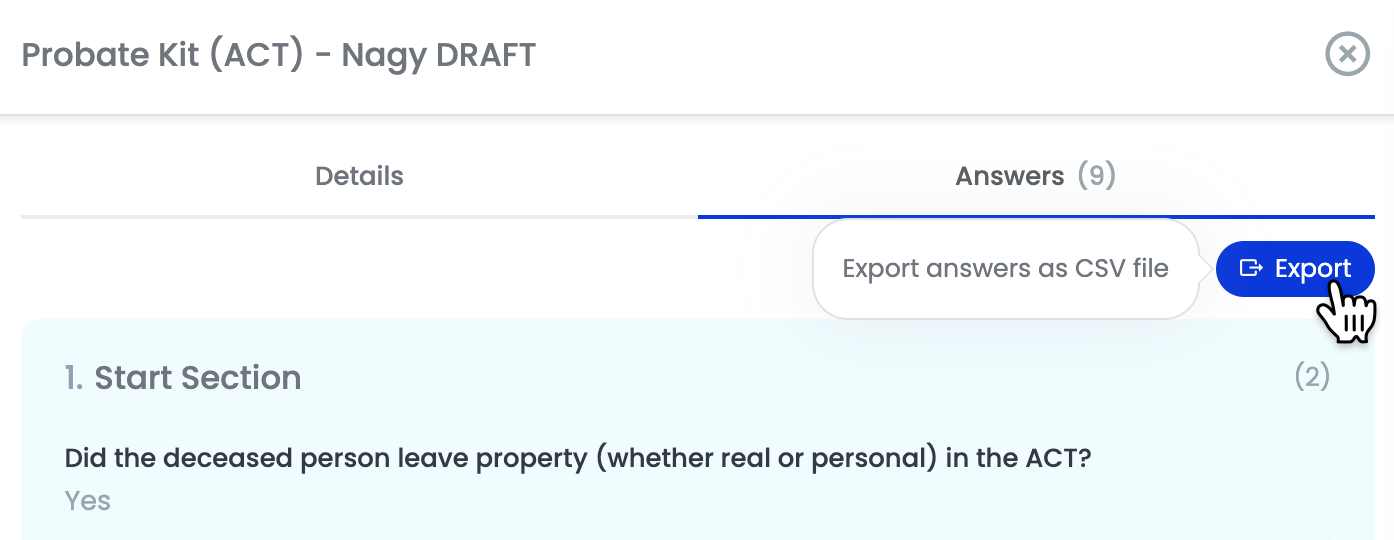Export answers using the blue Export button
This screenshot has height=540, width=1394.
tap(1295, 268)
